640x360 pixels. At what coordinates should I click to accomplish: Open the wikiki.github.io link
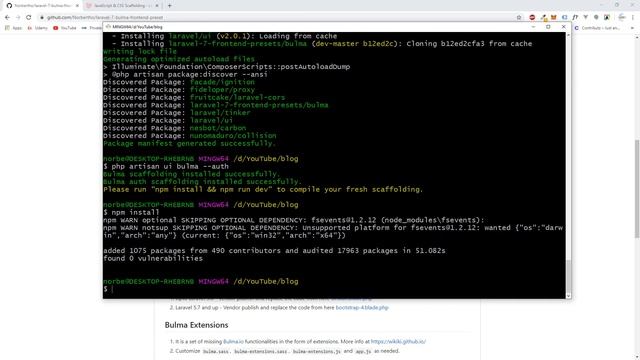(x=398, y=341)
